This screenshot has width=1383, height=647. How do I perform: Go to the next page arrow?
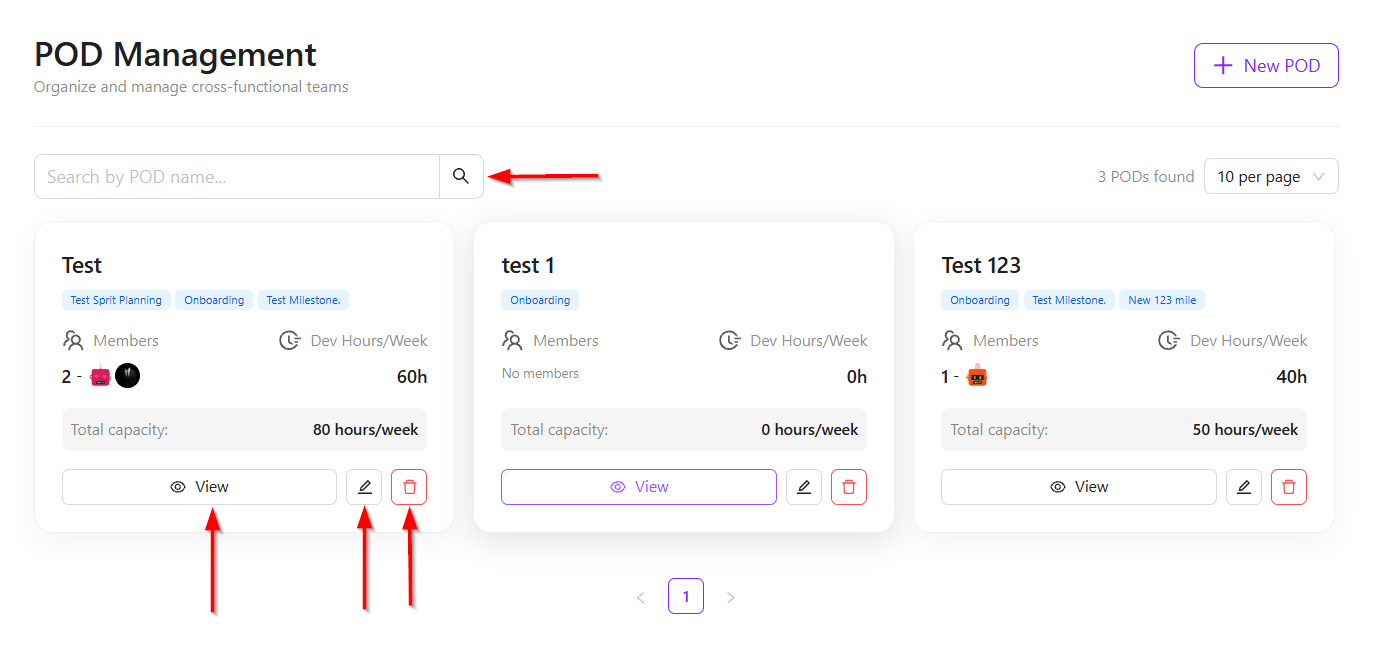[x=731, y=597]
